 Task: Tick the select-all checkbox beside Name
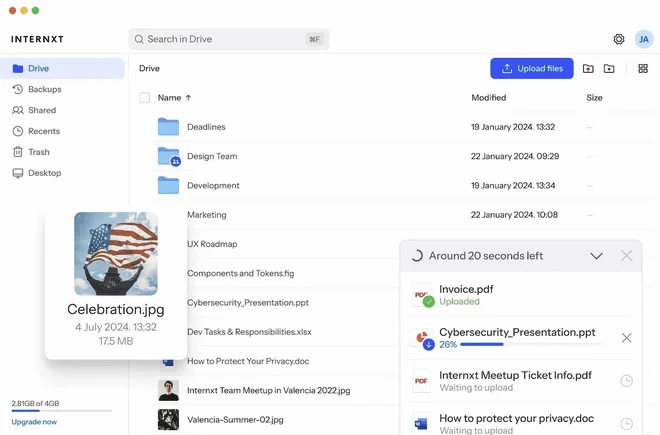(144, 98)
